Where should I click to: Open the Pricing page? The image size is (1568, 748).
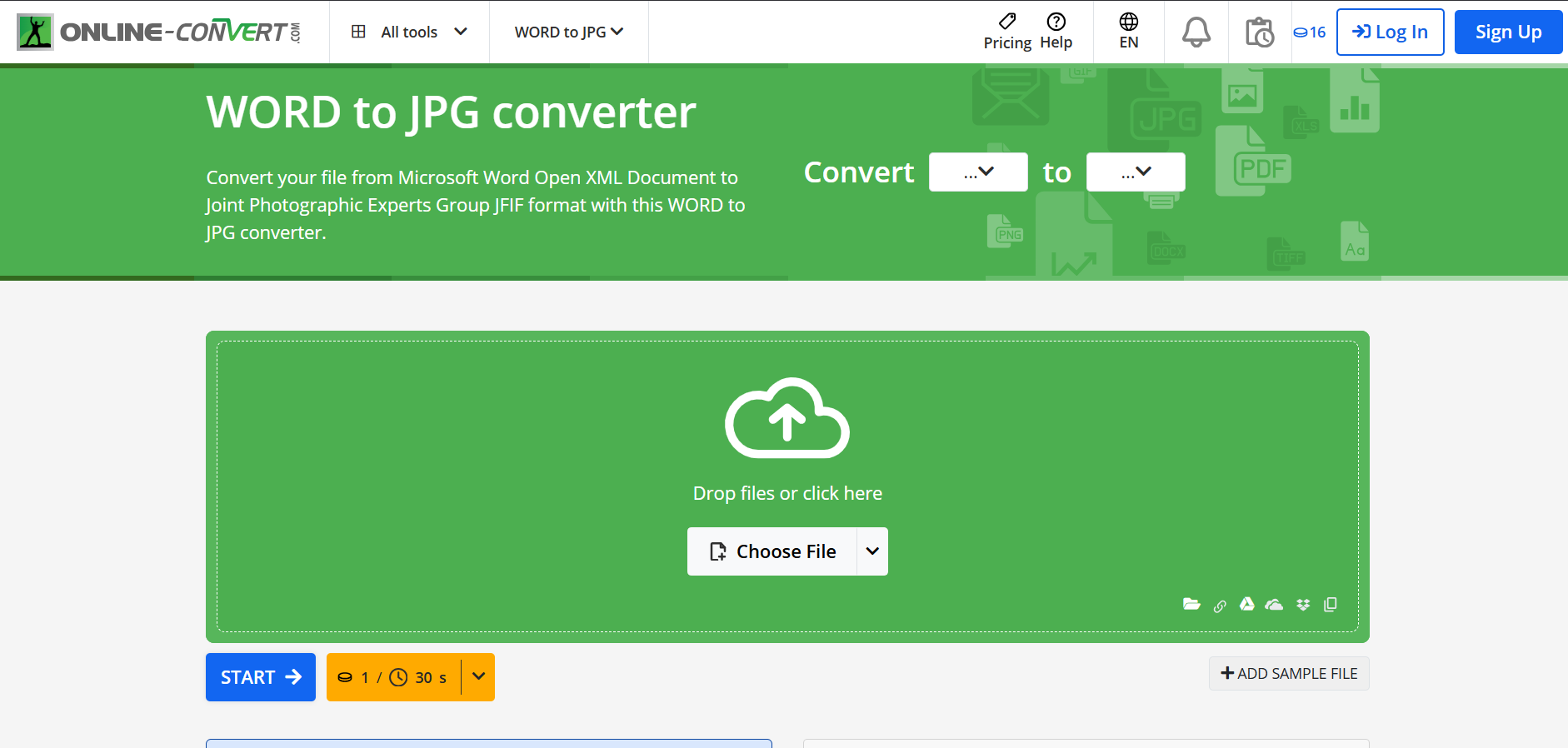1007,32
